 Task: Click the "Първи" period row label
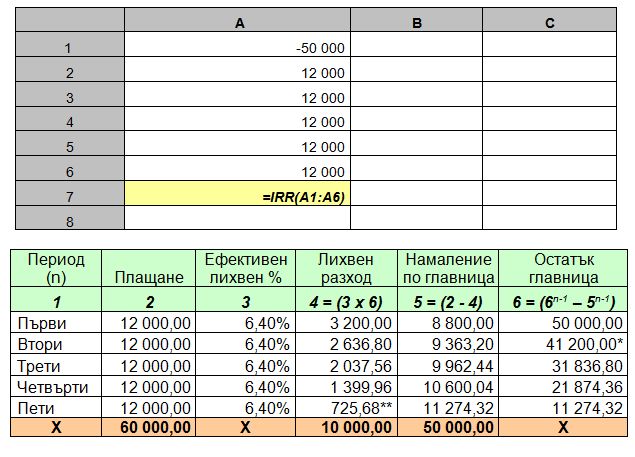point(57,322)
